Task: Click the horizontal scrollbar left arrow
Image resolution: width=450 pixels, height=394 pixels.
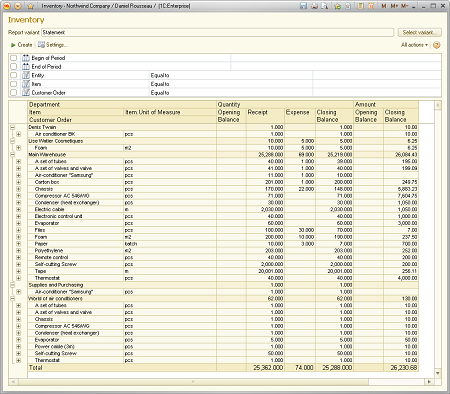Action: pos(13,382)
